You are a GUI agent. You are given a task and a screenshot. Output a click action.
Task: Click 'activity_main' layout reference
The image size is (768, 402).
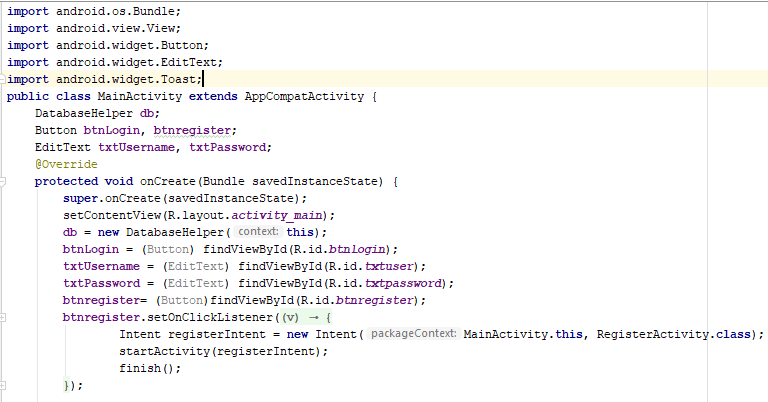276,215
